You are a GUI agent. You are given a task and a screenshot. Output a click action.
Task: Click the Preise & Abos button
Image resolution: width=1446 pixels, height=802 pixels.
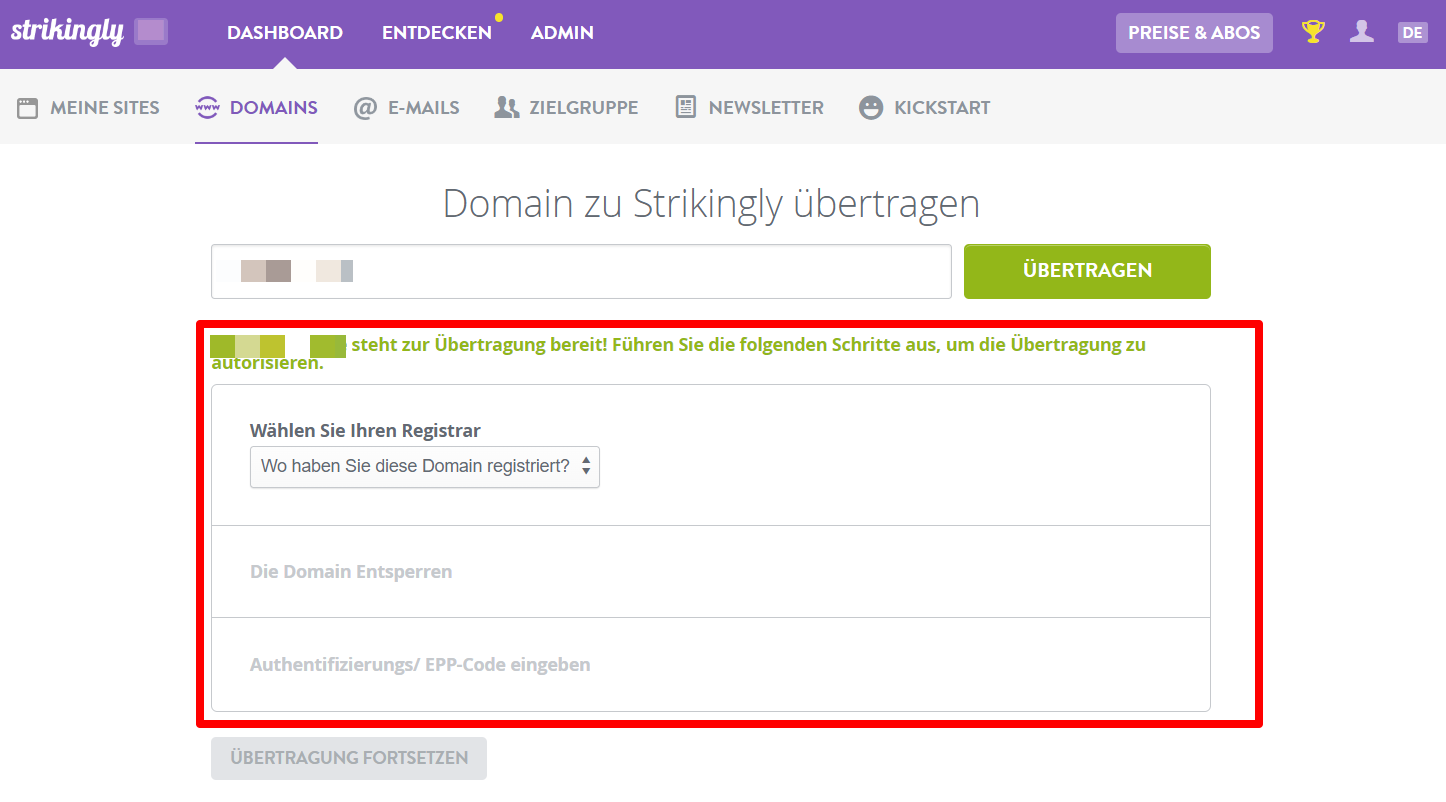tap(1194, 33)
